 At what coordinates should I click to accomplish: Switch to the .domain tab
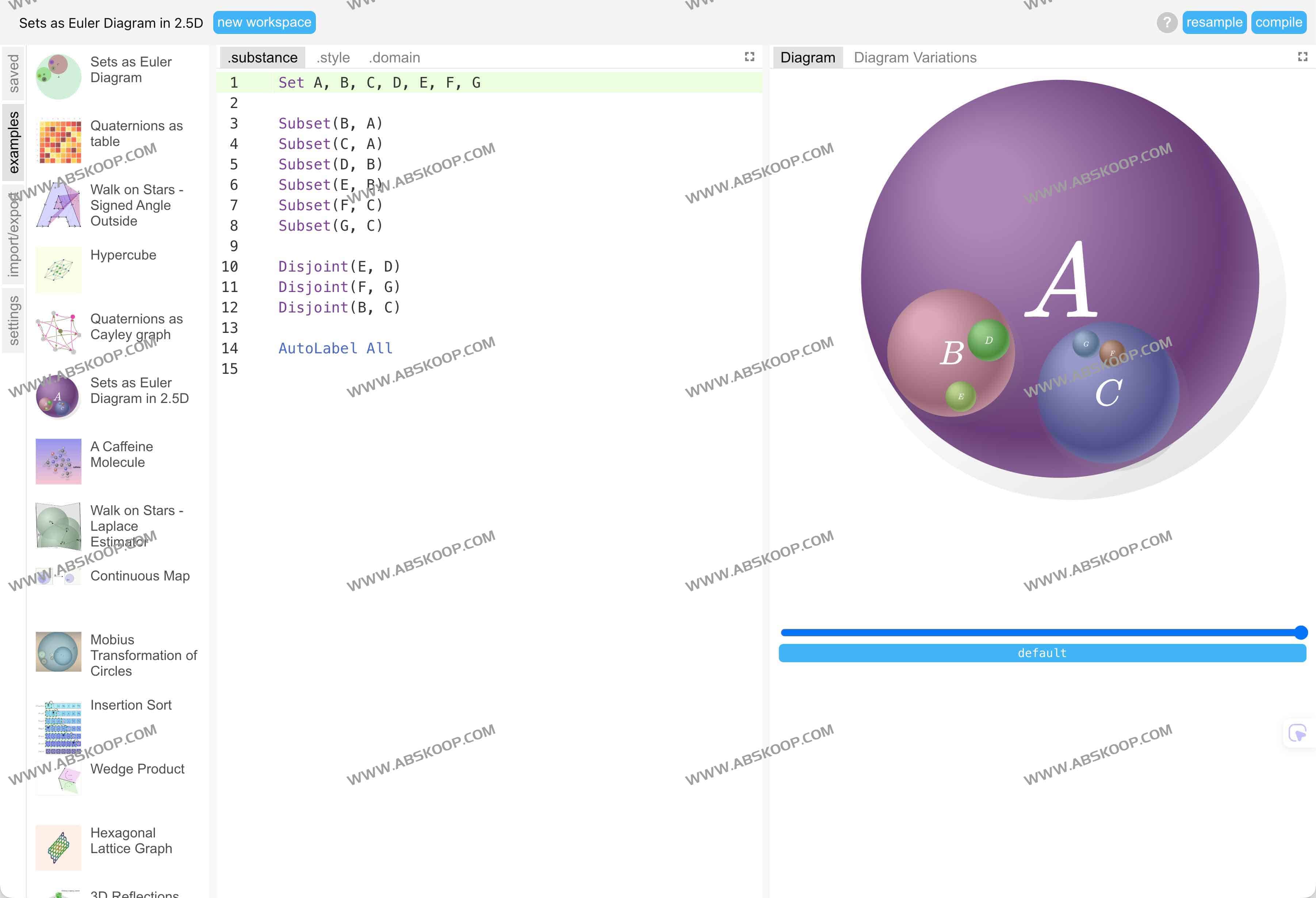pos(394,58)
